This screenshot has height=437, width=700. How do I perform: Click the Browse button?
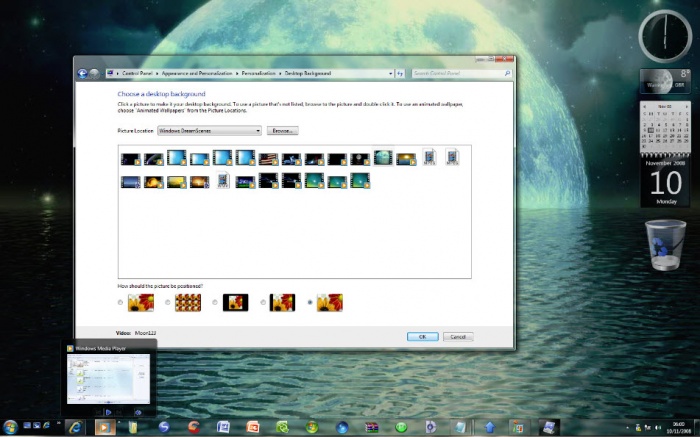283,131
